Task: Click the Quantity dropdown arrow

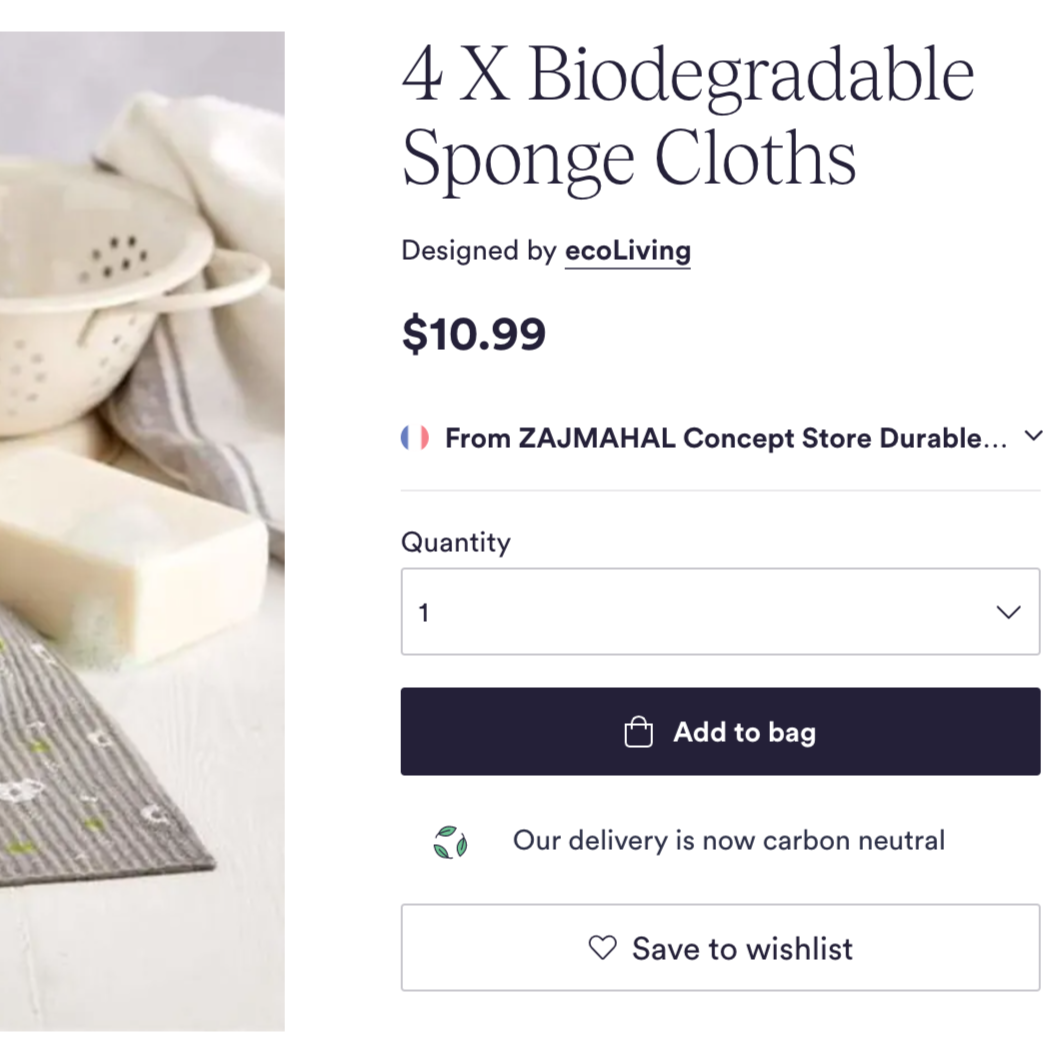Action: point(1007,611)
